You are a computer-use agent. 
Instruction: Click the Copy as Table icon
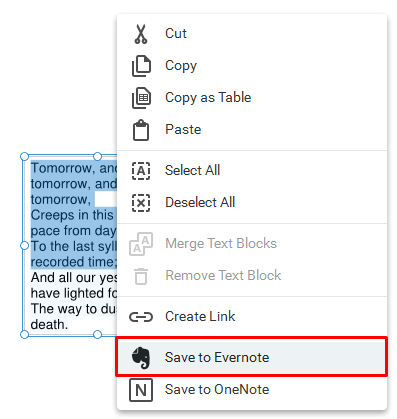141,98
